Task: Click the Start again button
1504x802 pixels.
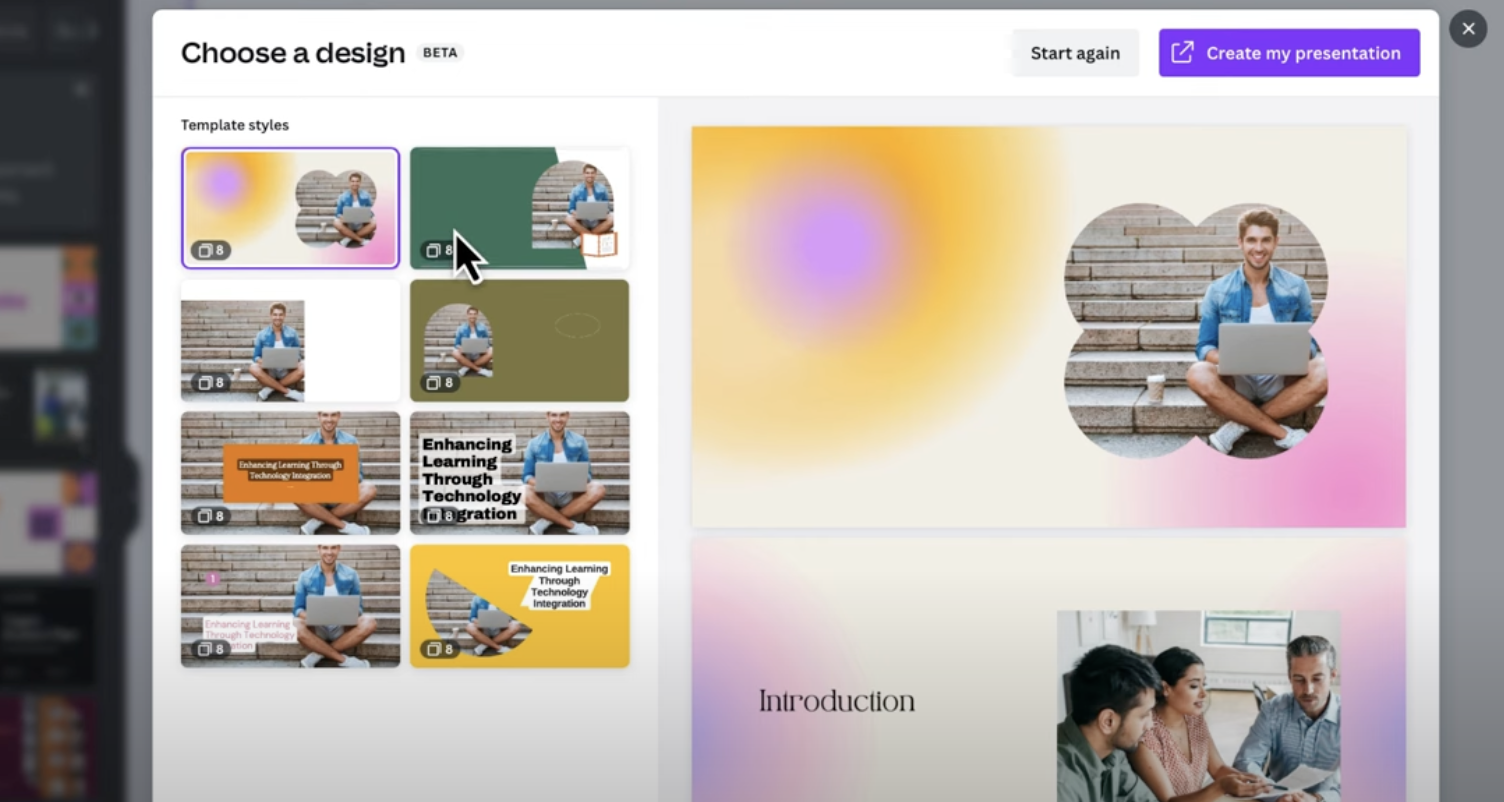Action: click(1075, 53)
